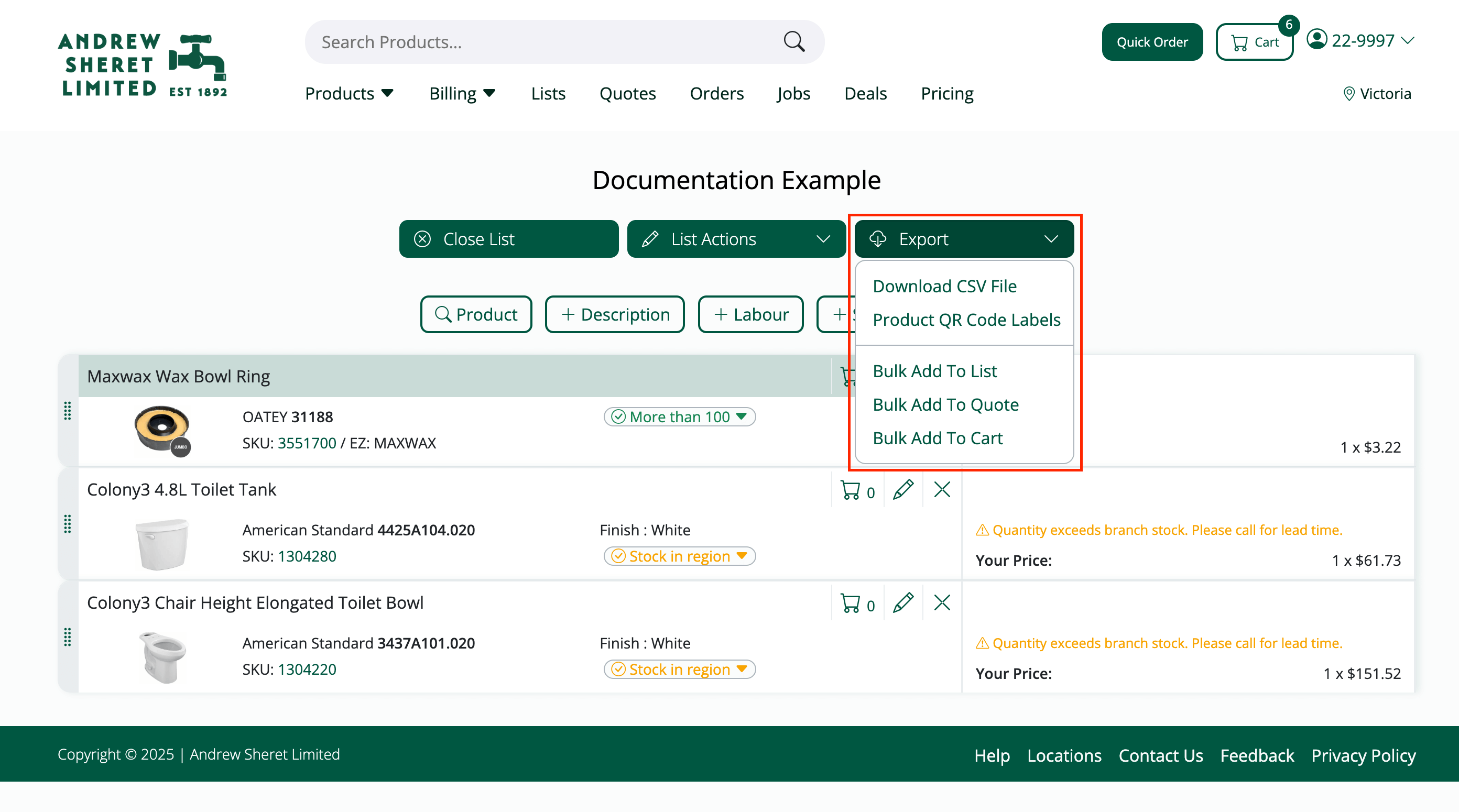This screenshot has height=812, width=1459.
Task: Select Product QR Code Labels
Action: [x=966, y=320]
